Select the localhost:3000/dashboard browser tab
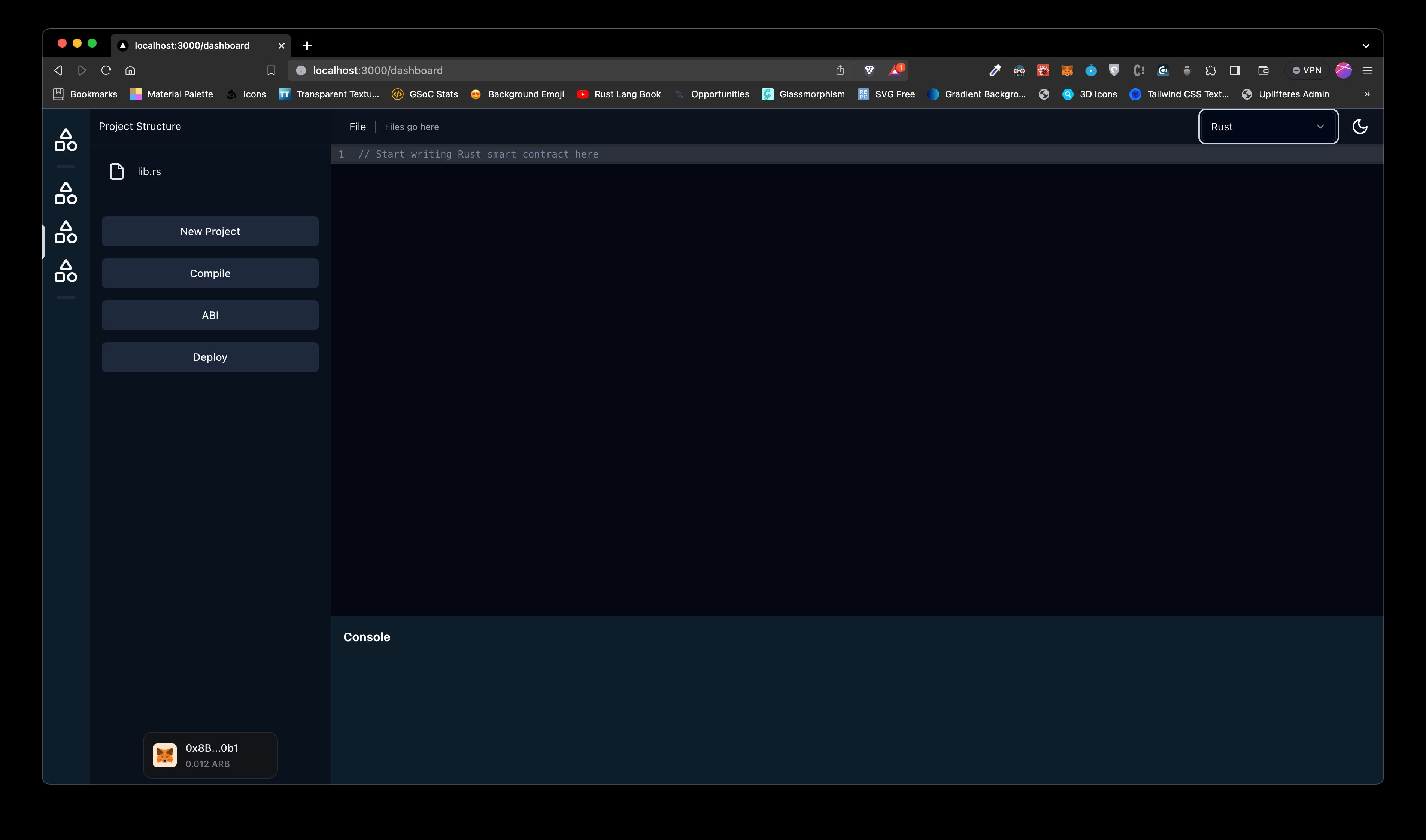The height and width of the screenshot is (840, 1426). click(200, 45)
